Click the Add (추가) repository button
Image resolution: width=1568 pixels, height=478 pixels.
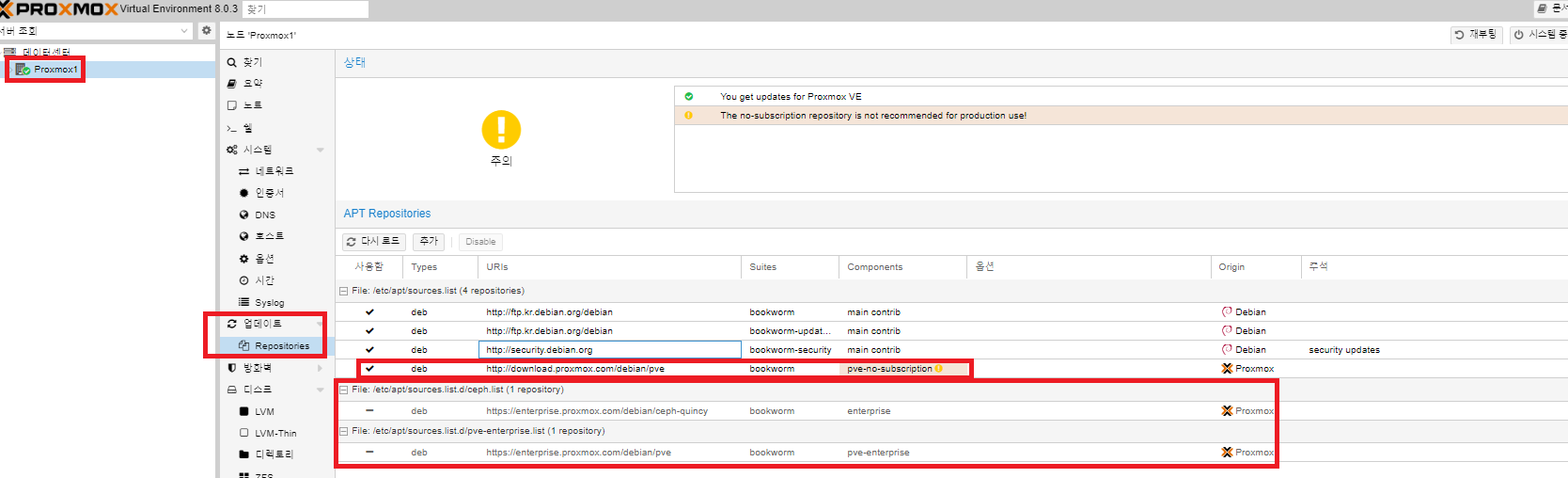pyautogui.click(x=429, y=242)
